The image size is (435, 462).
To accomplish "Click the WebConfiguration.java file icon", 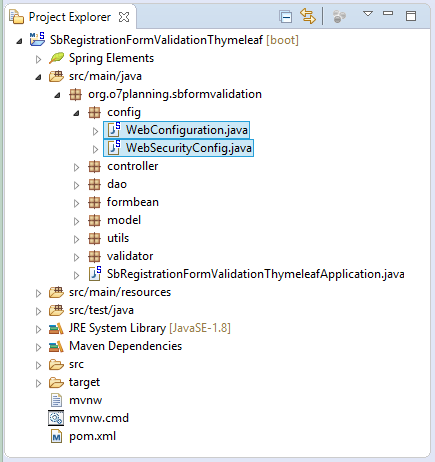I will click(x=114, y=130).
